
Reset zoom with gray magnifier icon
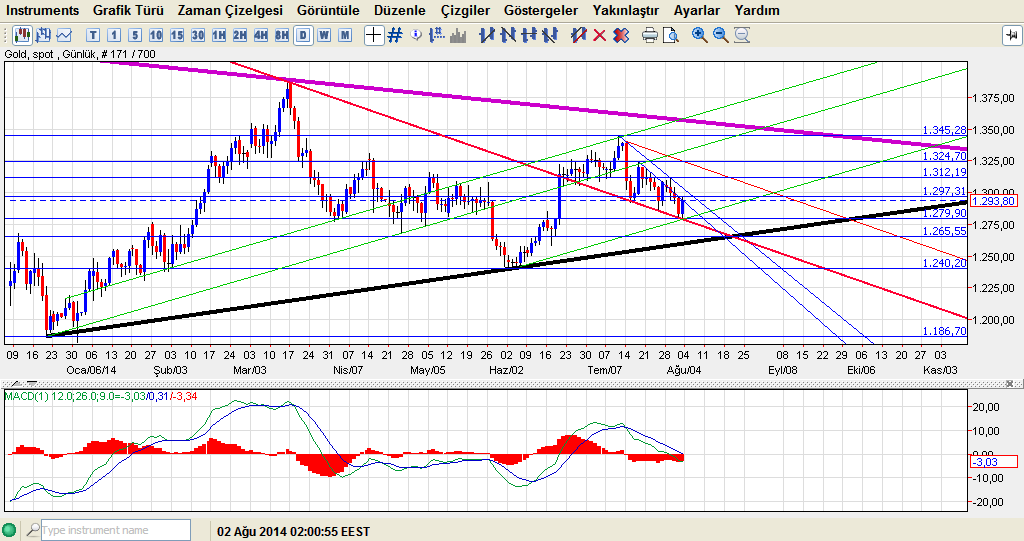pyautogui.click(x=742, y=35)
